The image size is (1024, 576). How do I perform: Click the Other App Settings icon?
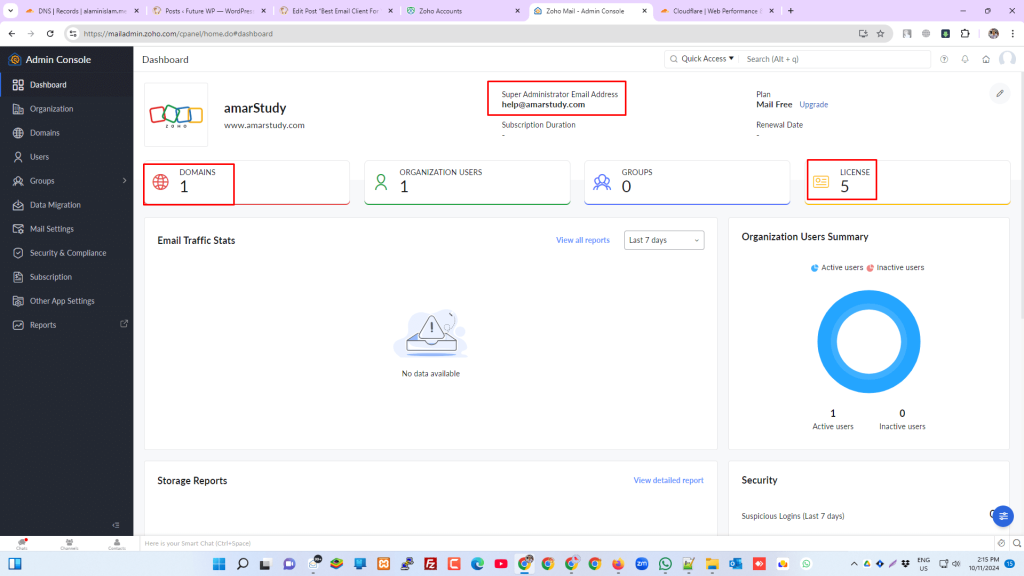click(18, 301)
